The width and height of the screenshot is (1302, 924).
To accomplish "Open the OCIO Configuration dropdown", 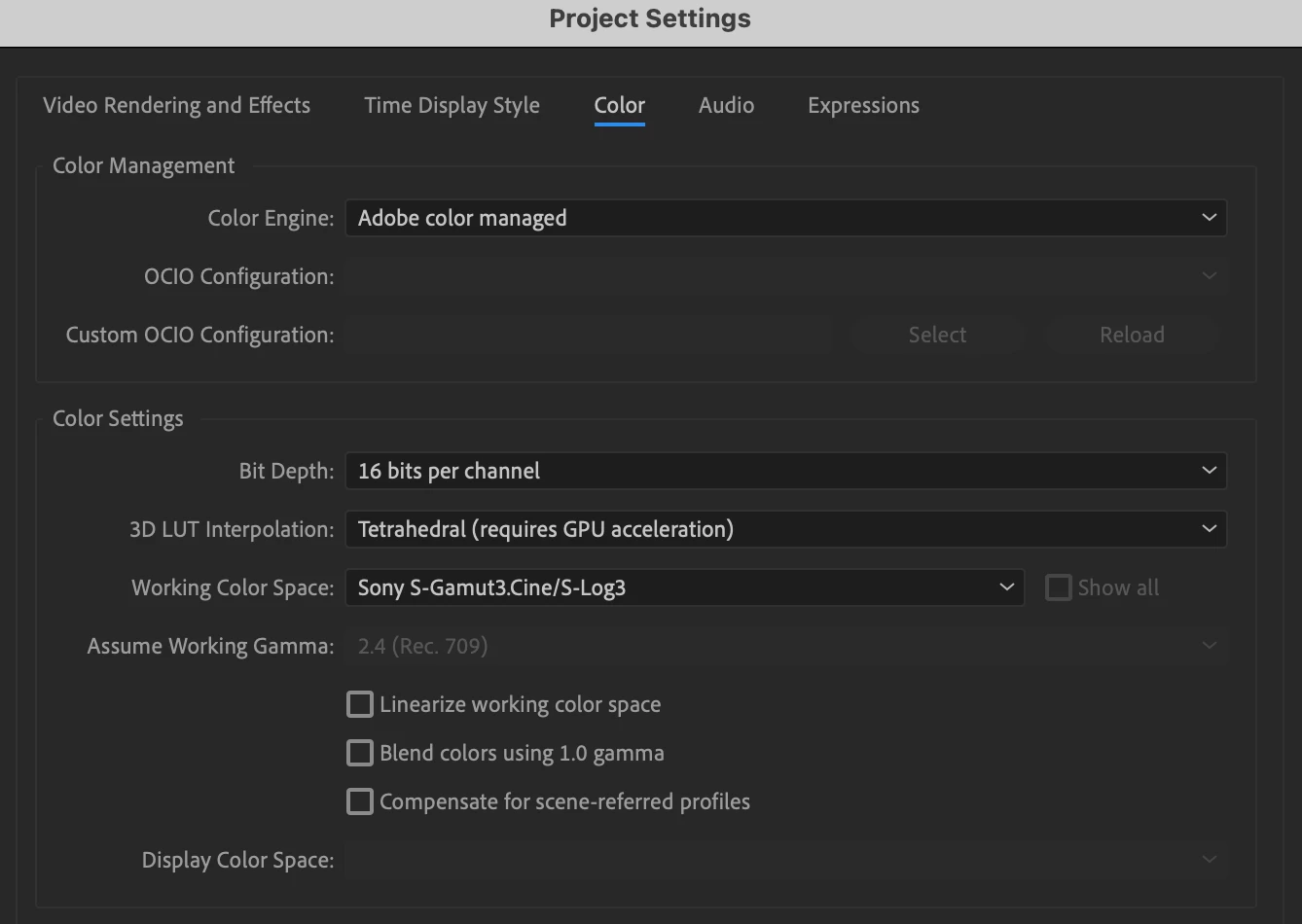I will (784, 276).
